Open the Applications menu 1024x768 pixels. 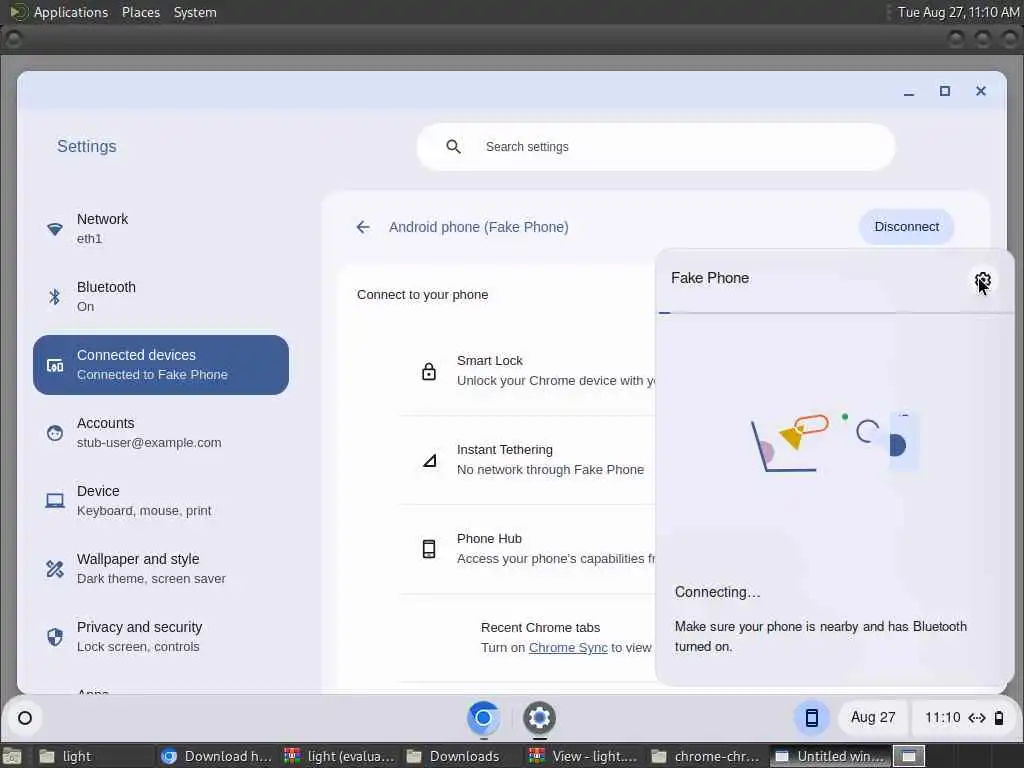tap(59, 12)
